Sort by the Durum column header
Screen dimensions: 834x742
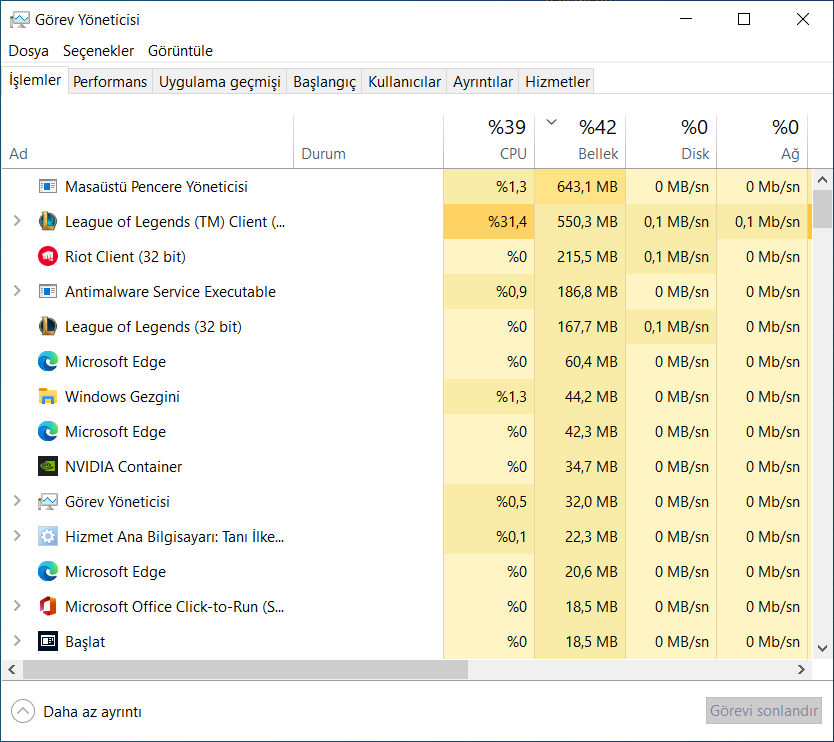pos(368,141)
